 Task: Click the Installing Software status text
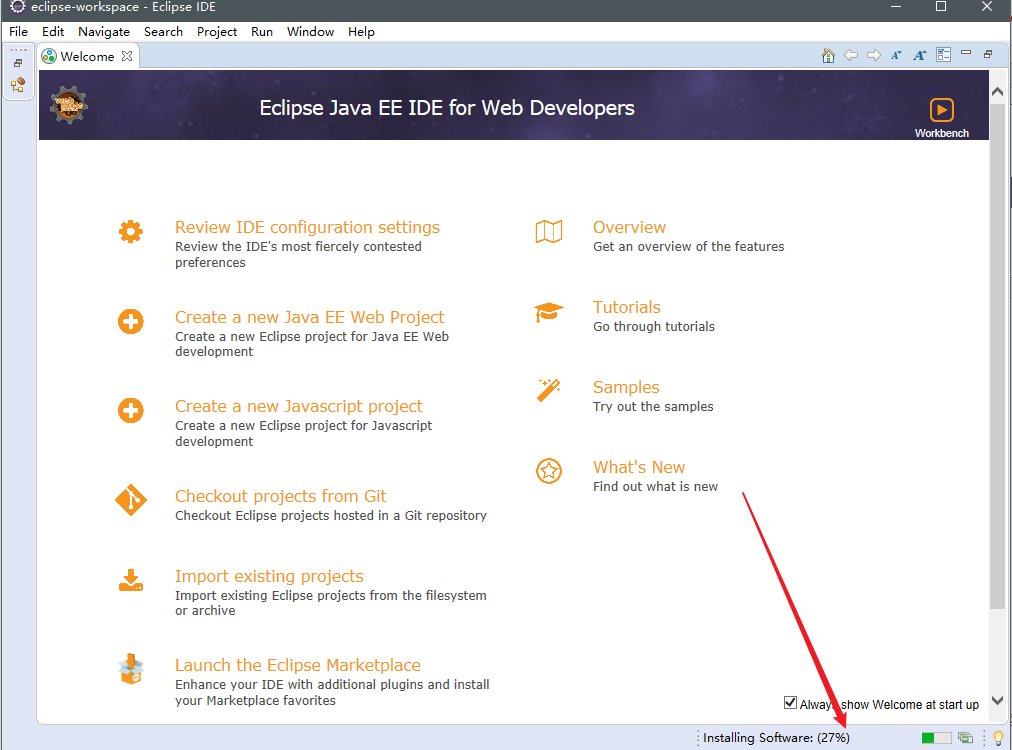coord(776,737)
